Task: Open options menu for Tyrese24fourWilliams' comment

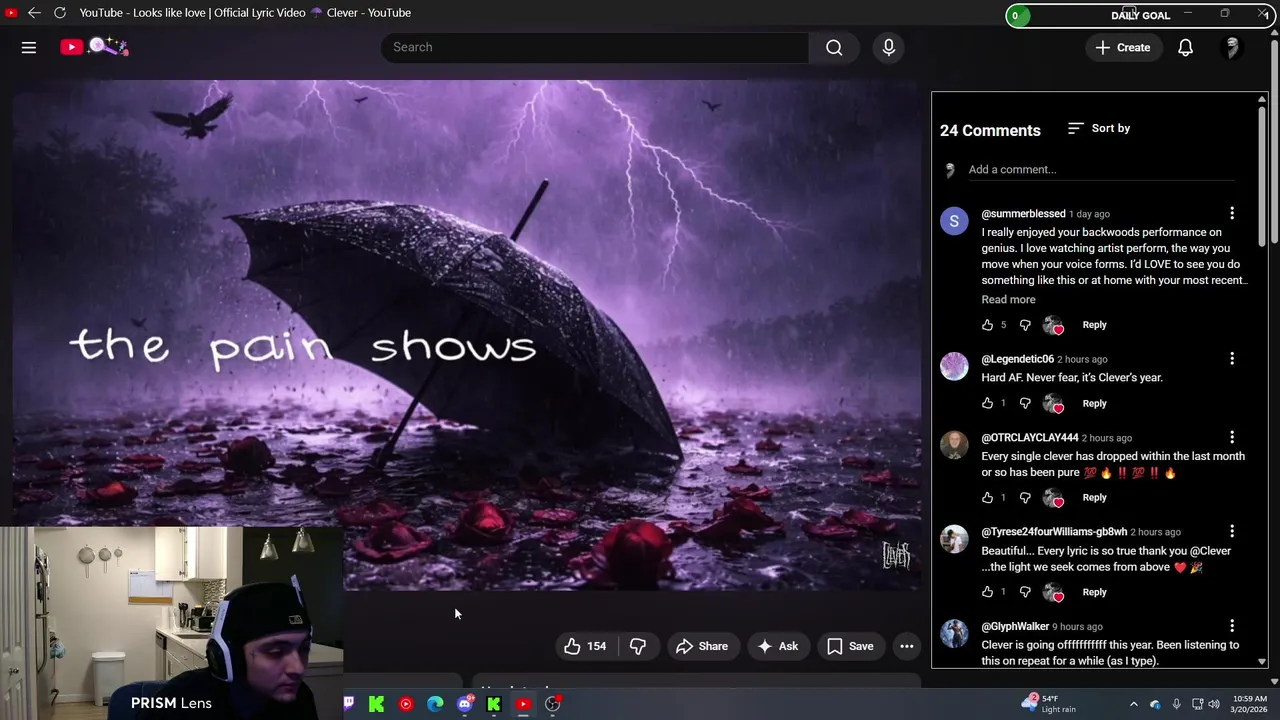Action: pyautogui.click(x=1232, y=532)
